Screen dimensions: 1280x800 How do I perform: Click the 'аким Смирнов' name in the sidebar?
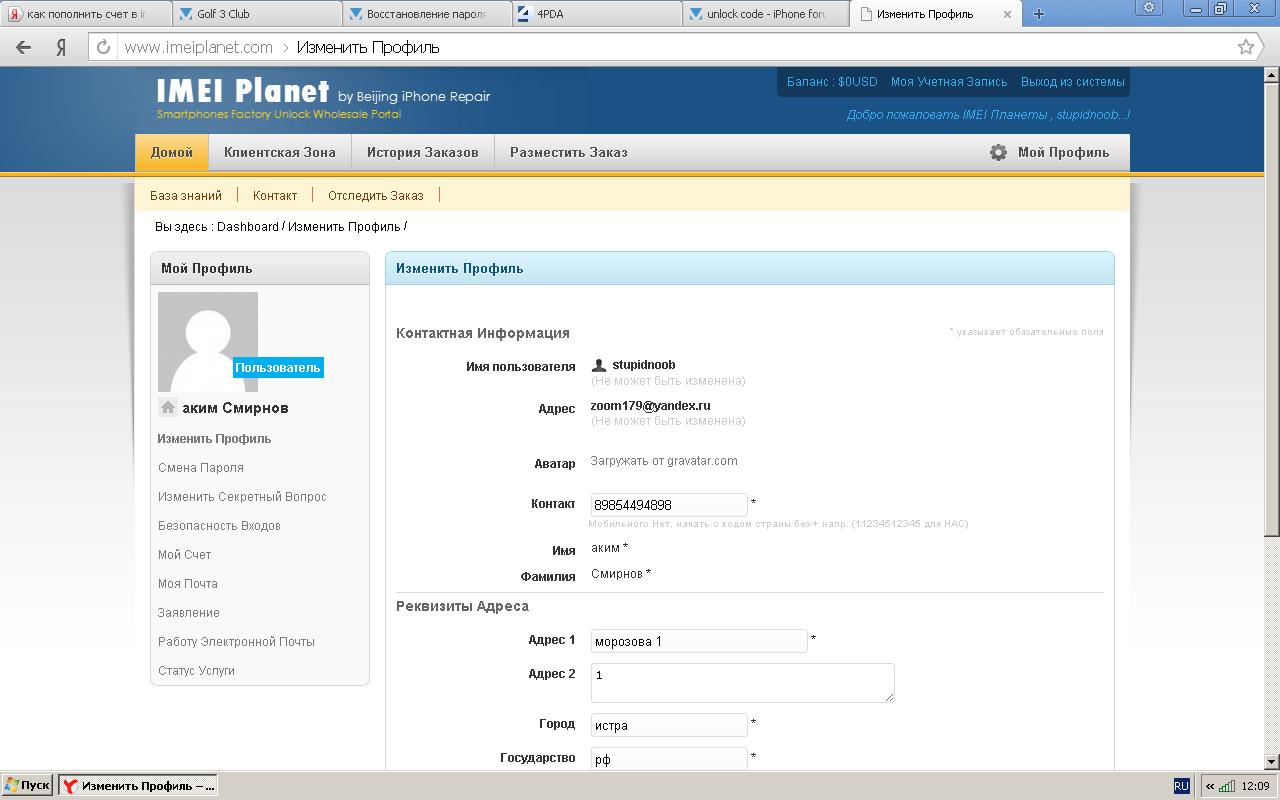tap(235, 408)
